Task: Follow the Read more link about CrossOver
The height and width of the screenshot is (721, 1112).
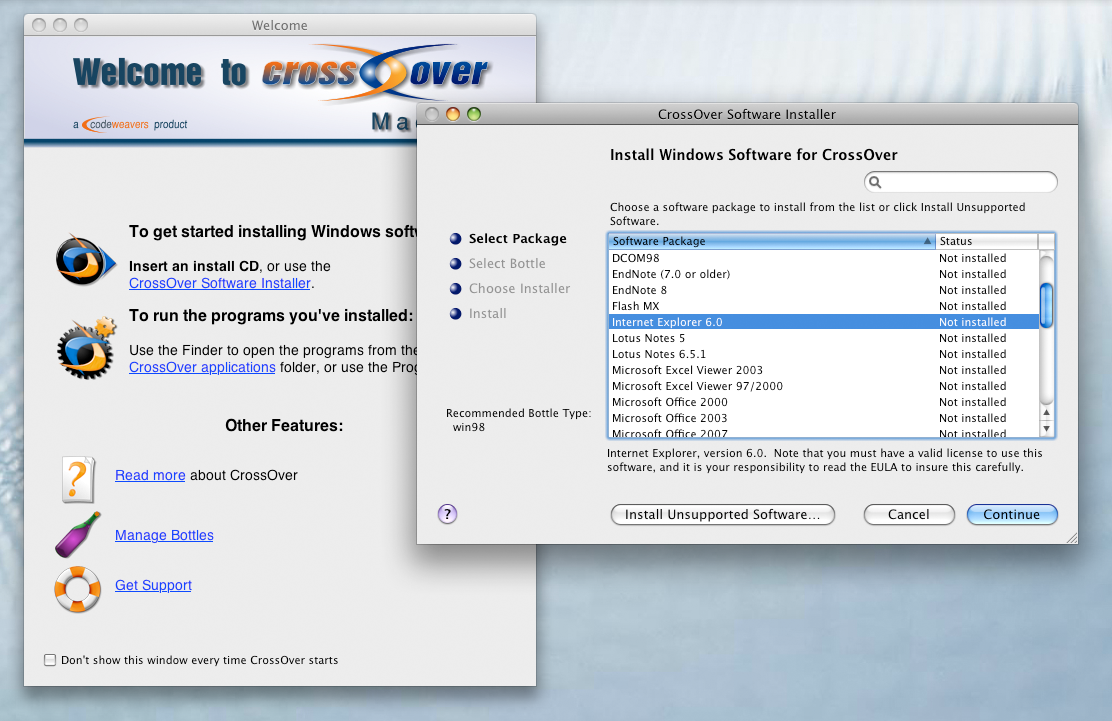Action: [x=150, y=475]
